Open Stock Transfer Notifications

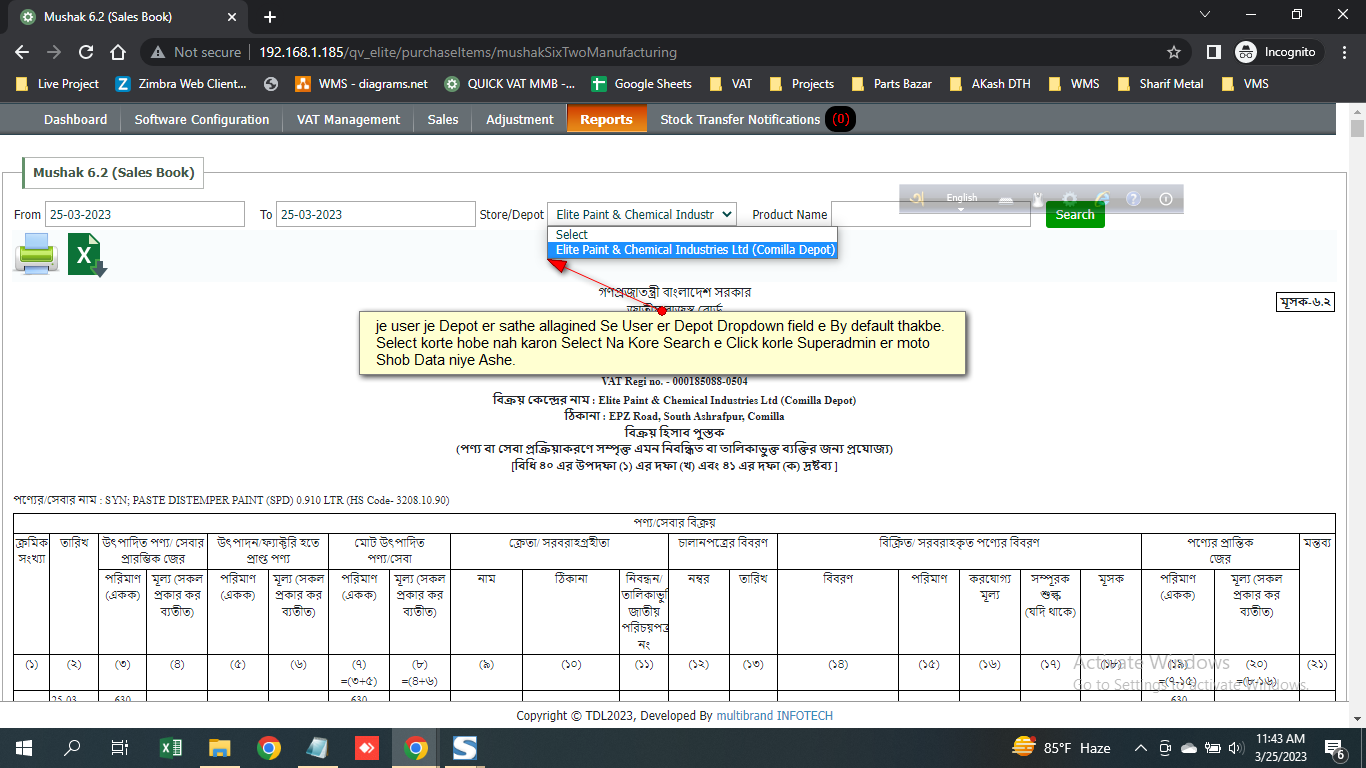(x=756, y=119)
